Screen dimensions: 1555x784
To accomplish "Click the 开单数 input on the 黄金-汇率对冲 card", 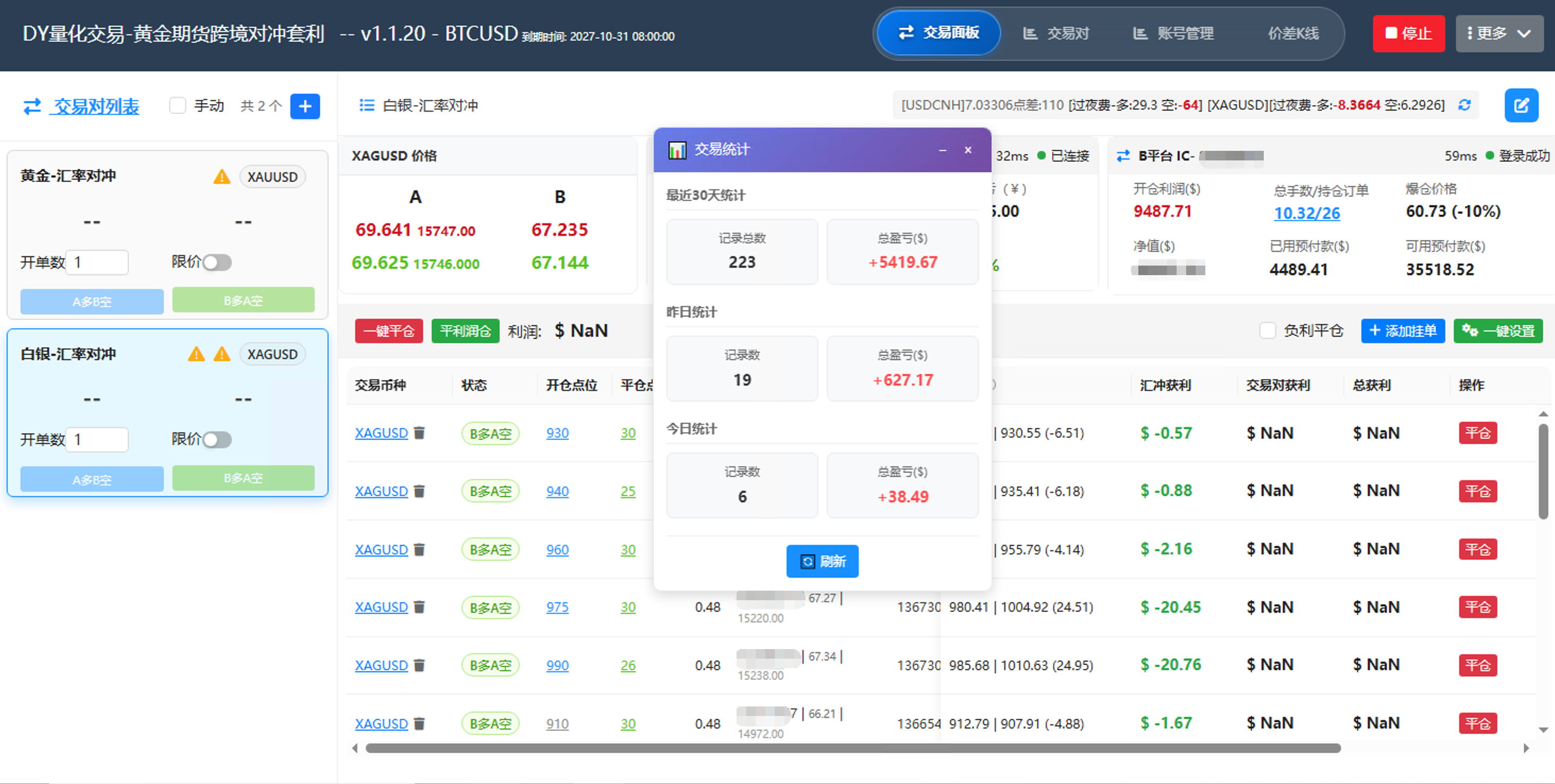I will pos(97,262).
